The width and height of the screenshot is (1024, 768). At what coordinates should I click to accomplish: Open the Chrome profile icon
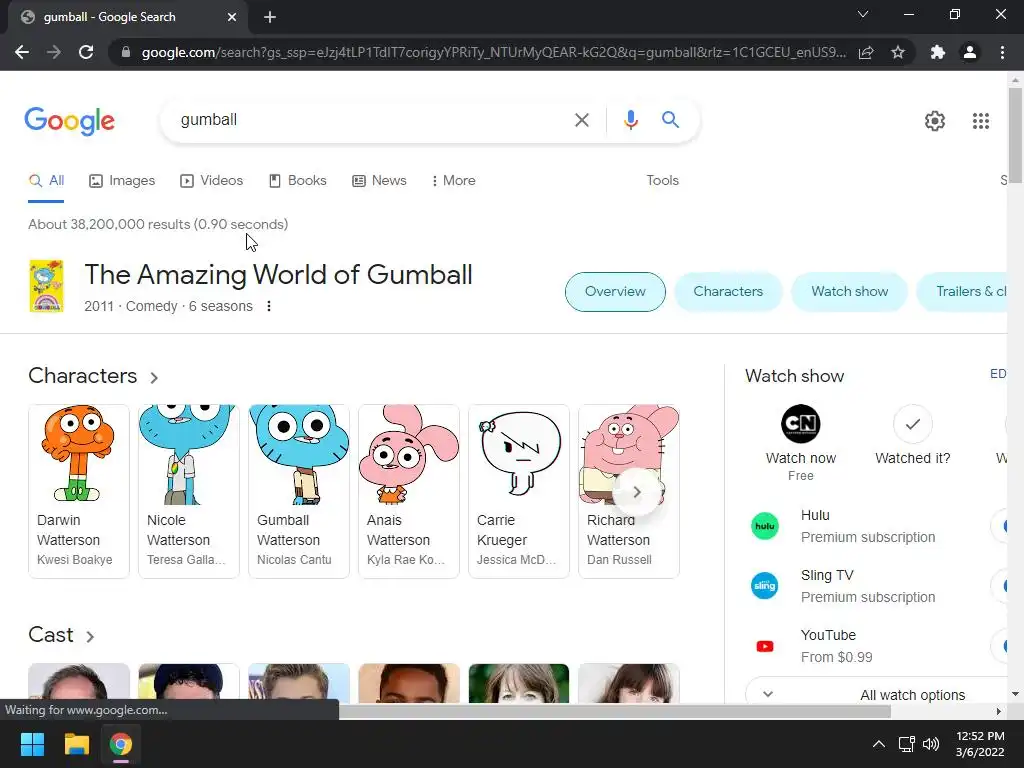[x=970, y=52]
